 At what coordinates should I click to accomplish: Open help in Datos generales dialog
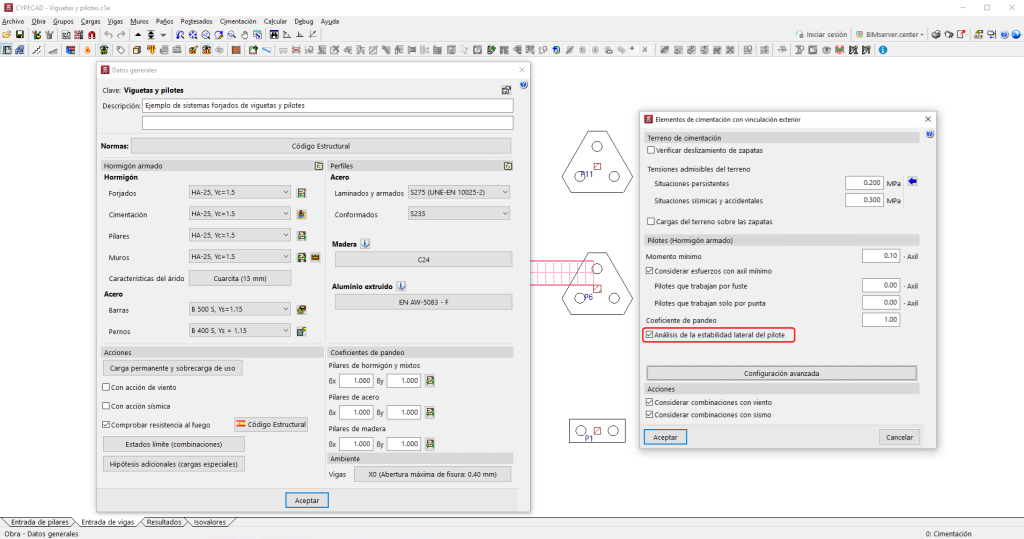click(x=523, y=85)
